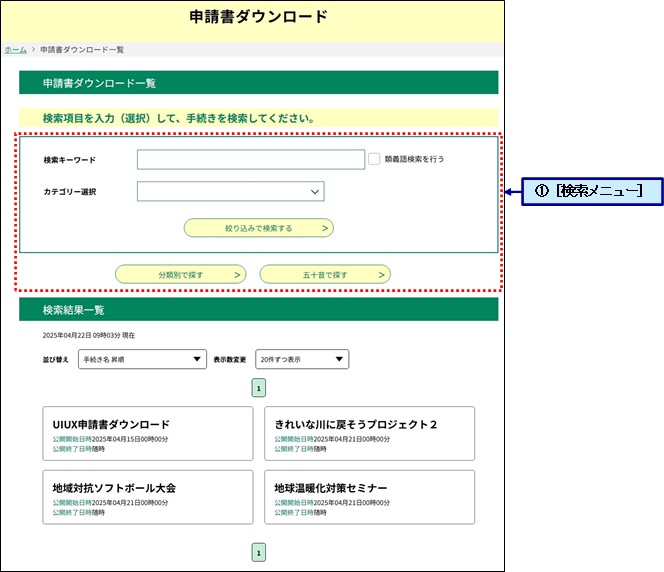
Task: Click the 検索結果一覧 section header
Action: point(258,310)
